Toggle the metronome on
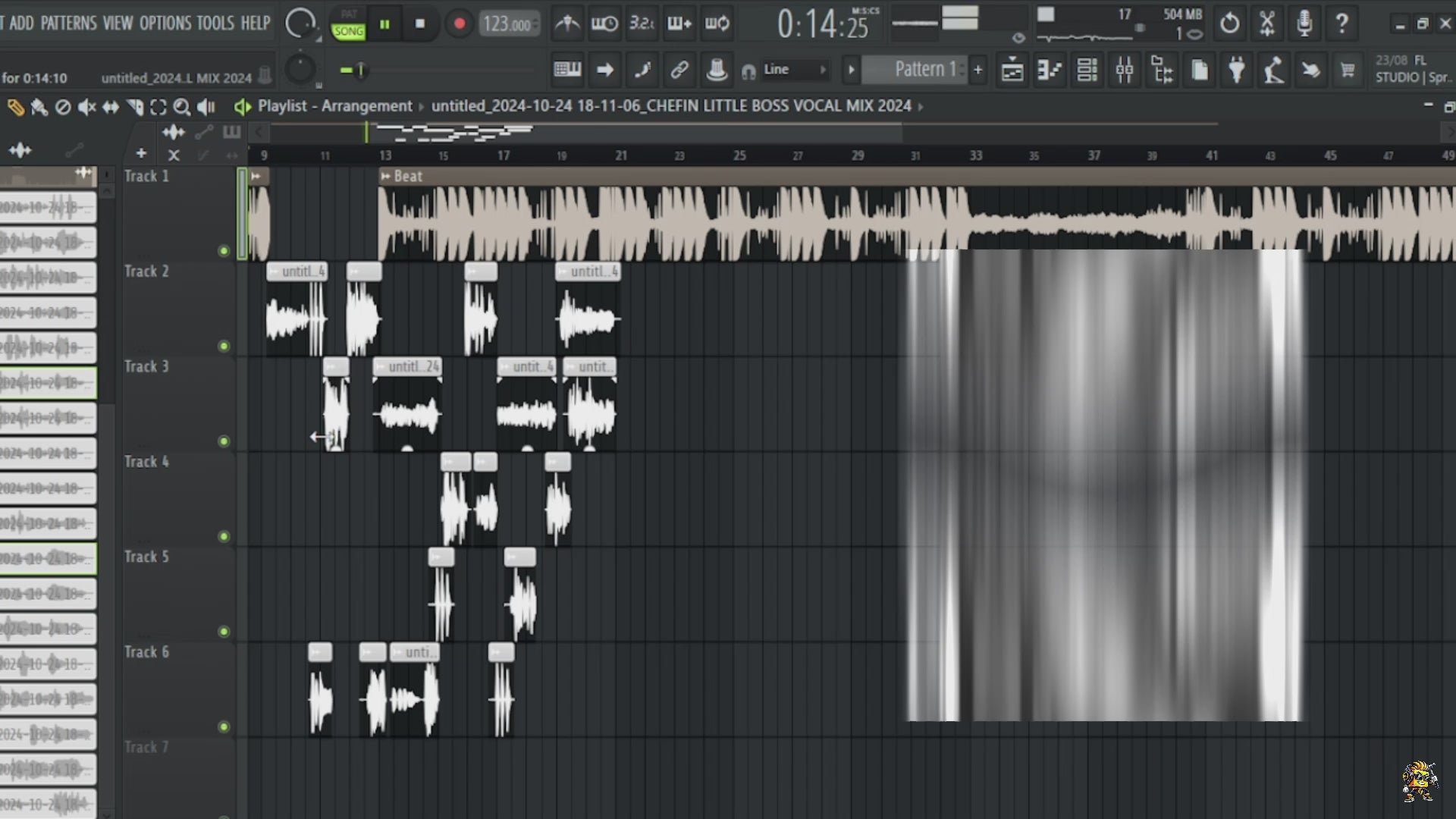 click(566, 24)
